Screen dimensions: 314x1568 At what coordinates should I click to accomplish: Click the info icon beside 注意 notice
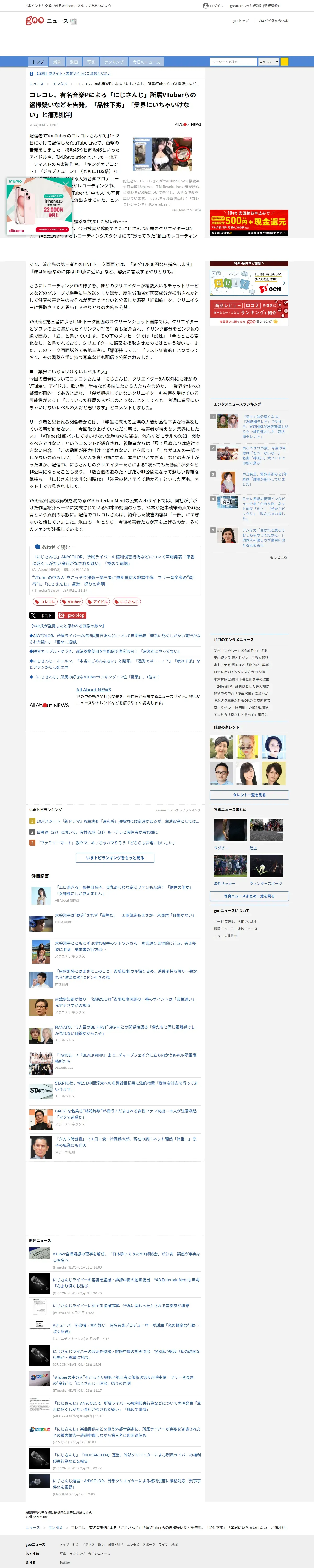(32, 74)
